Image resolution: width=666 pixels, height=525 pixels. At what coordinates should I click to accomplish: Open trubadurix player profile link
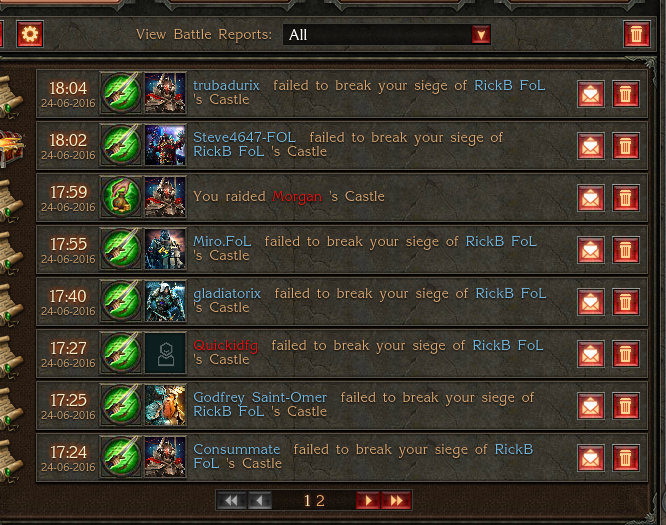226,85
